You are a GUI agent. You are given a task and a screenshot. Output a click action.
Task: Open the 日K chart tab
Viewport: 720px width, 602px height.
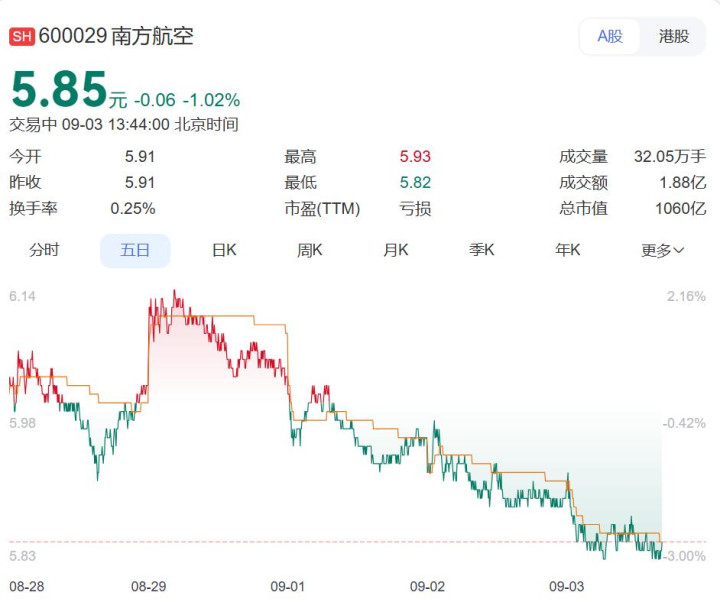pyautogui.click(x=224, y=250)
